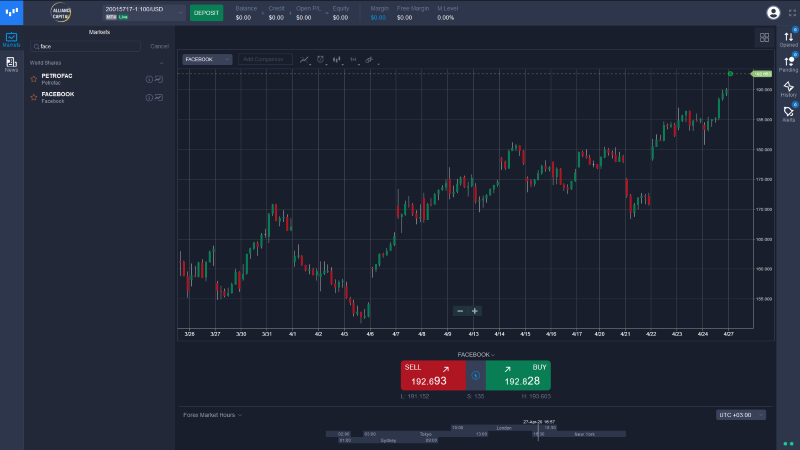
Task: Change the 1H timeframe setting
Action: 354,60
